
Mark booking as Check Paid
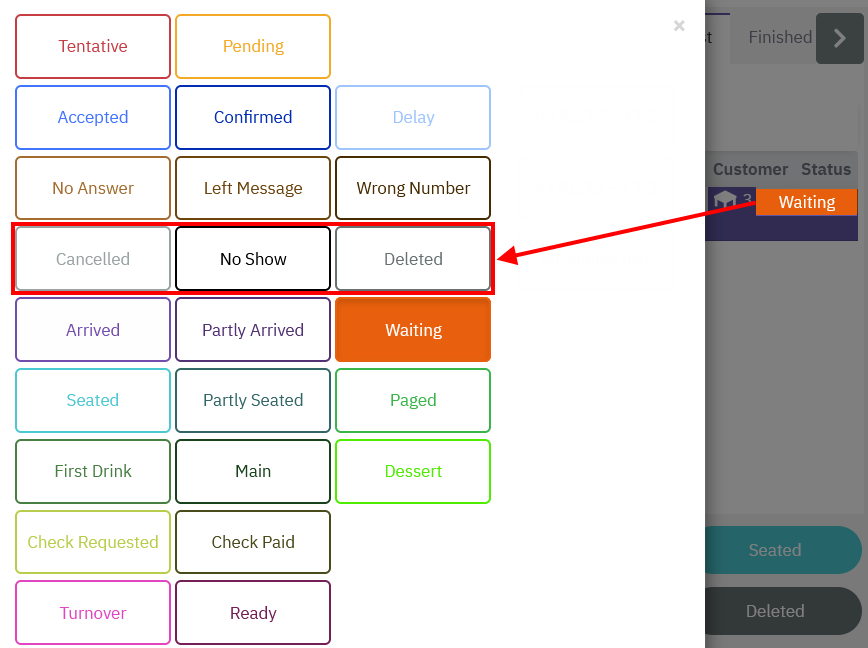[253, 542]
